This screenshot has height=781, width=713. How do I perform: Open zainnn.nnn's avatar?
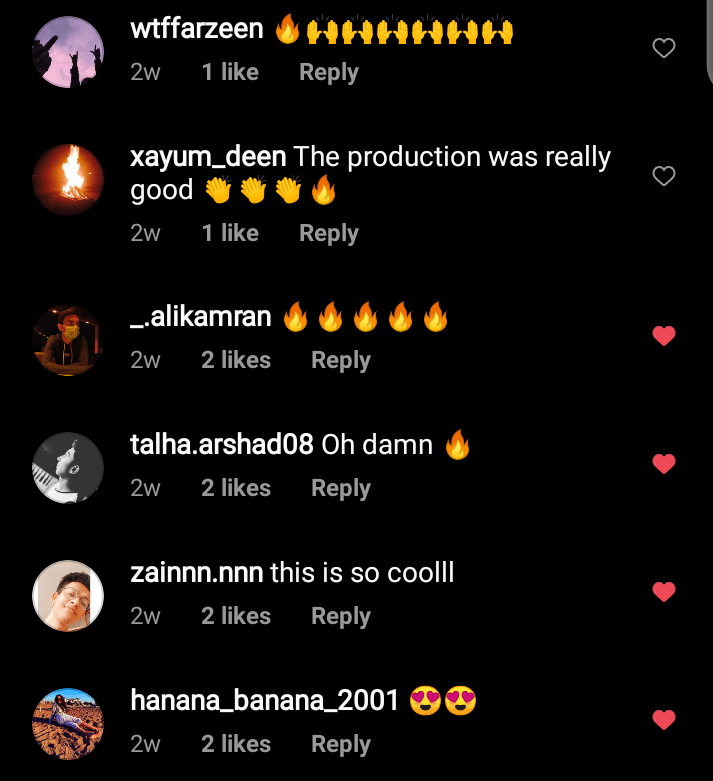(68, 596)
